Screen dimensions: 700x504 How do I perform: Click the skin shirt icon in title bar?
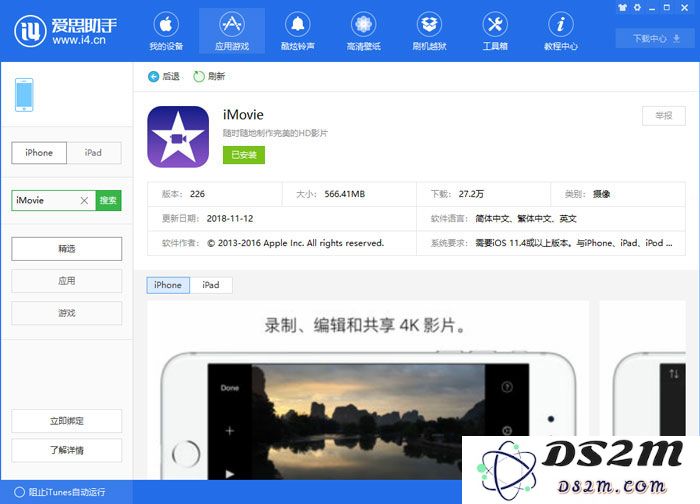(x=623, y=8)
